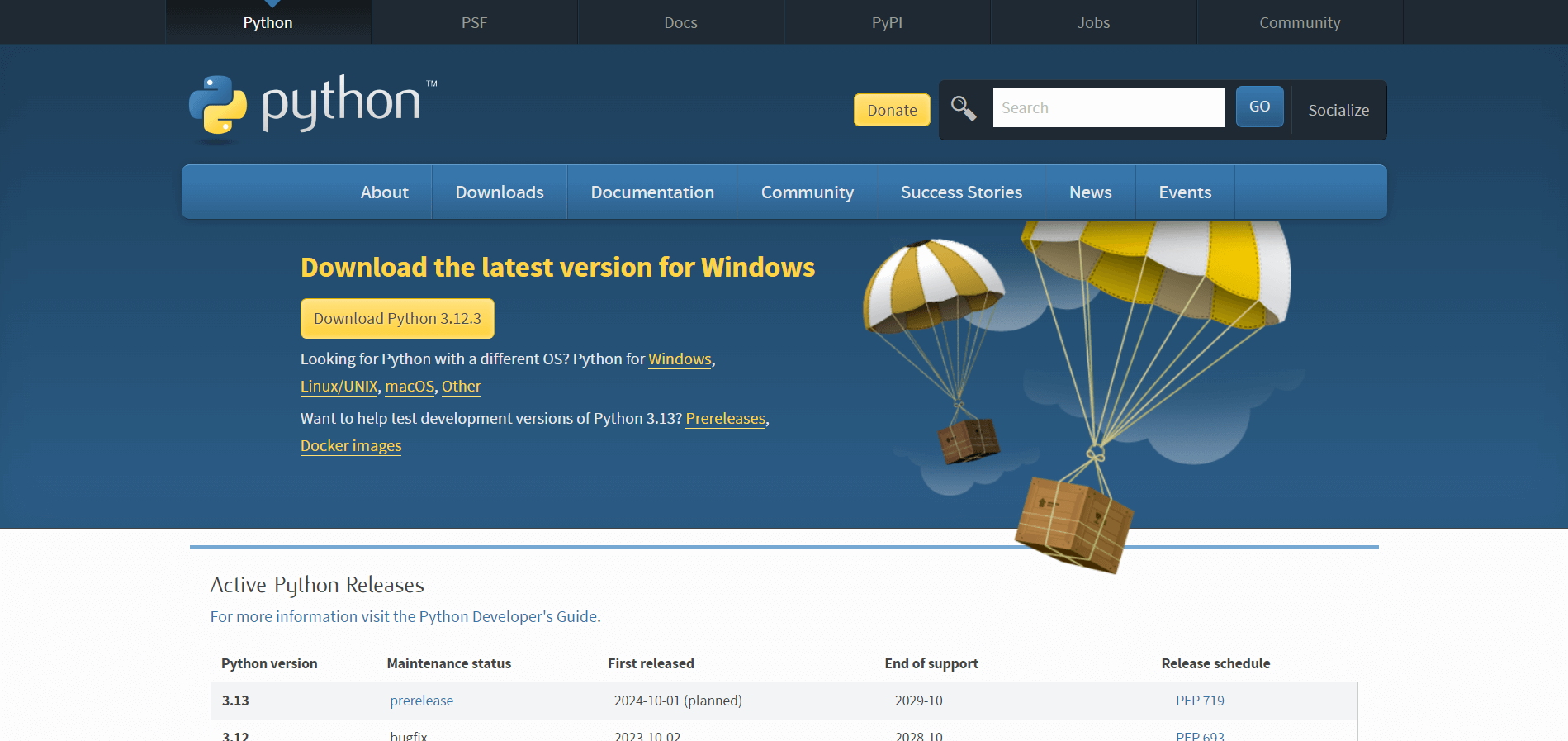Follow the macOS link

pos(410,386)
